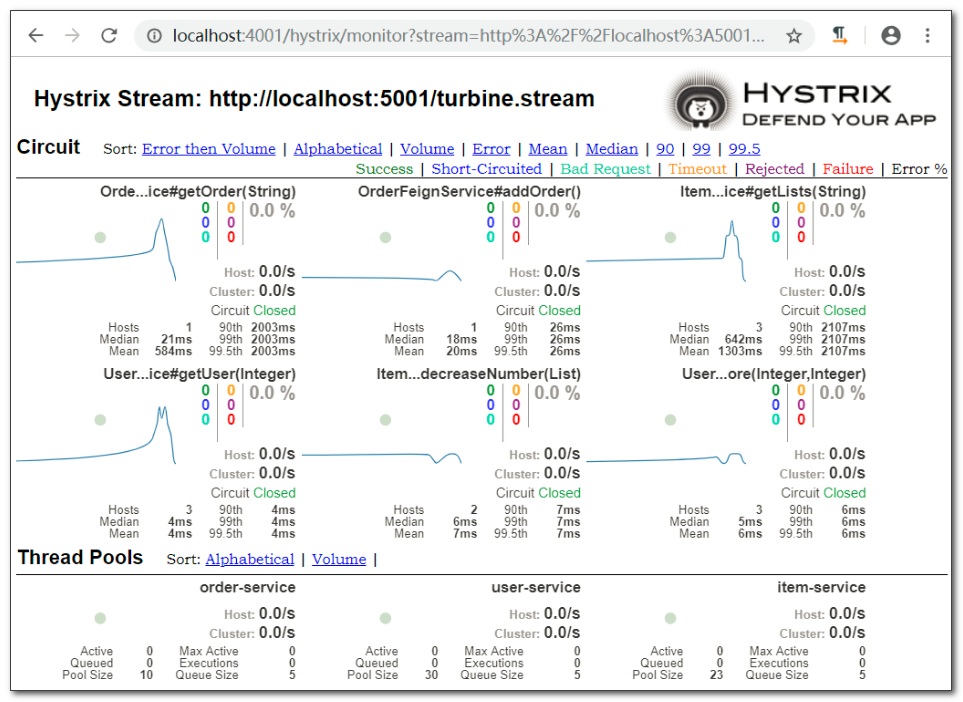Click the Thread Pools section heading
This screenshot has width=963, height=702.
tap(80, 557)
